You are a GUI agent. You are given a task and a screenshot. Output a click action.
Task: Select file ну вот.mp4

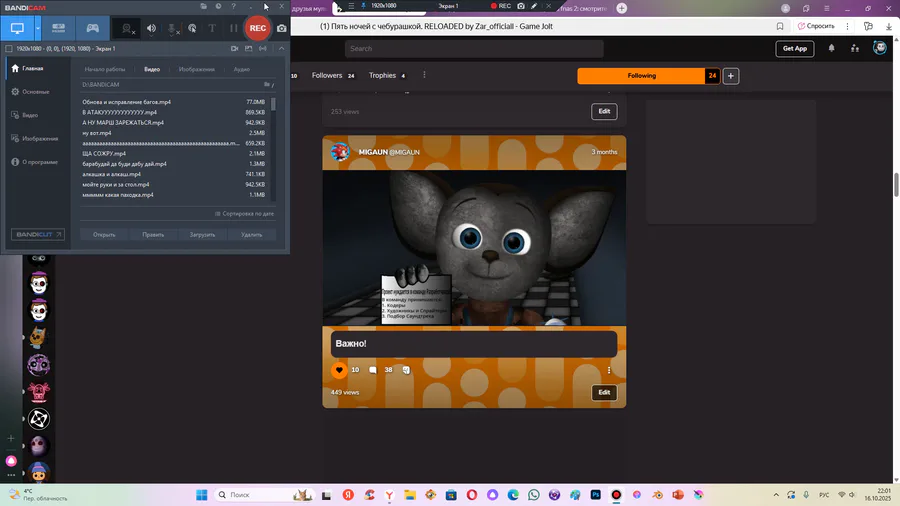pyautogui.click(x=174, y=133)
